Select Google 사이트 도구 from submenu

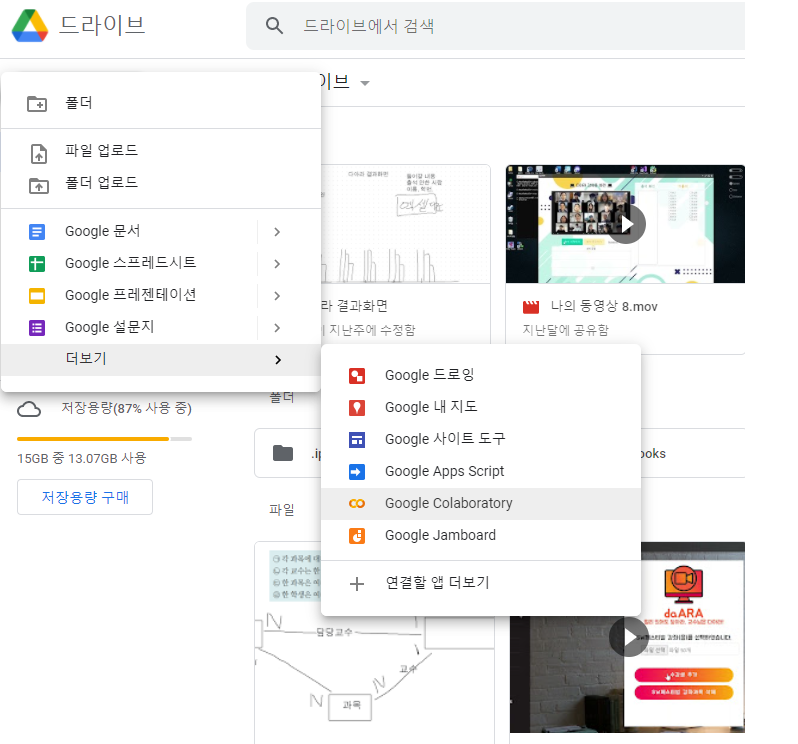[x=481, y=440]
